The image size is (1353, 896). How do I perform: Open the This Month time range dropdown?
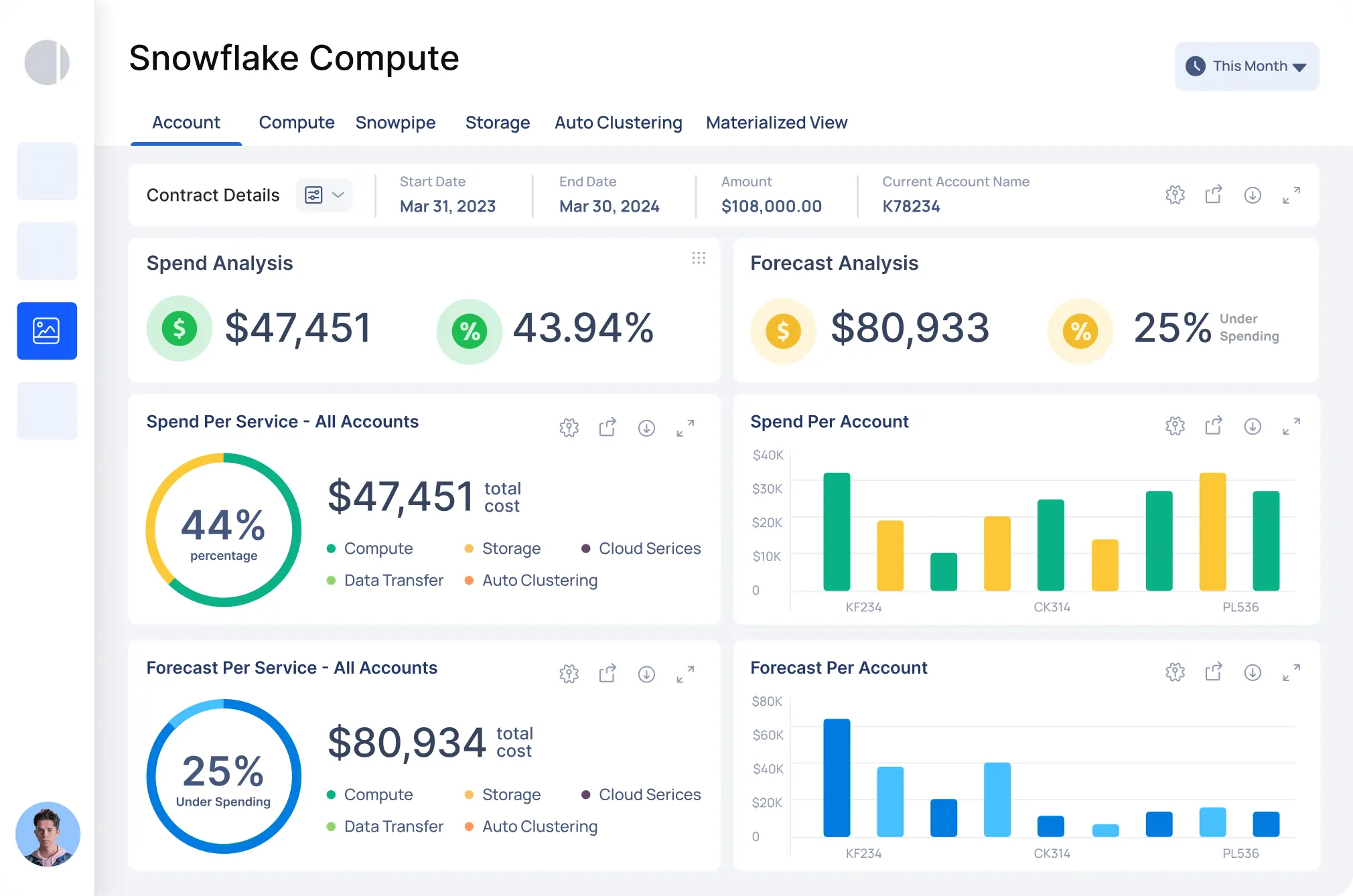[x=1246, y=66]
